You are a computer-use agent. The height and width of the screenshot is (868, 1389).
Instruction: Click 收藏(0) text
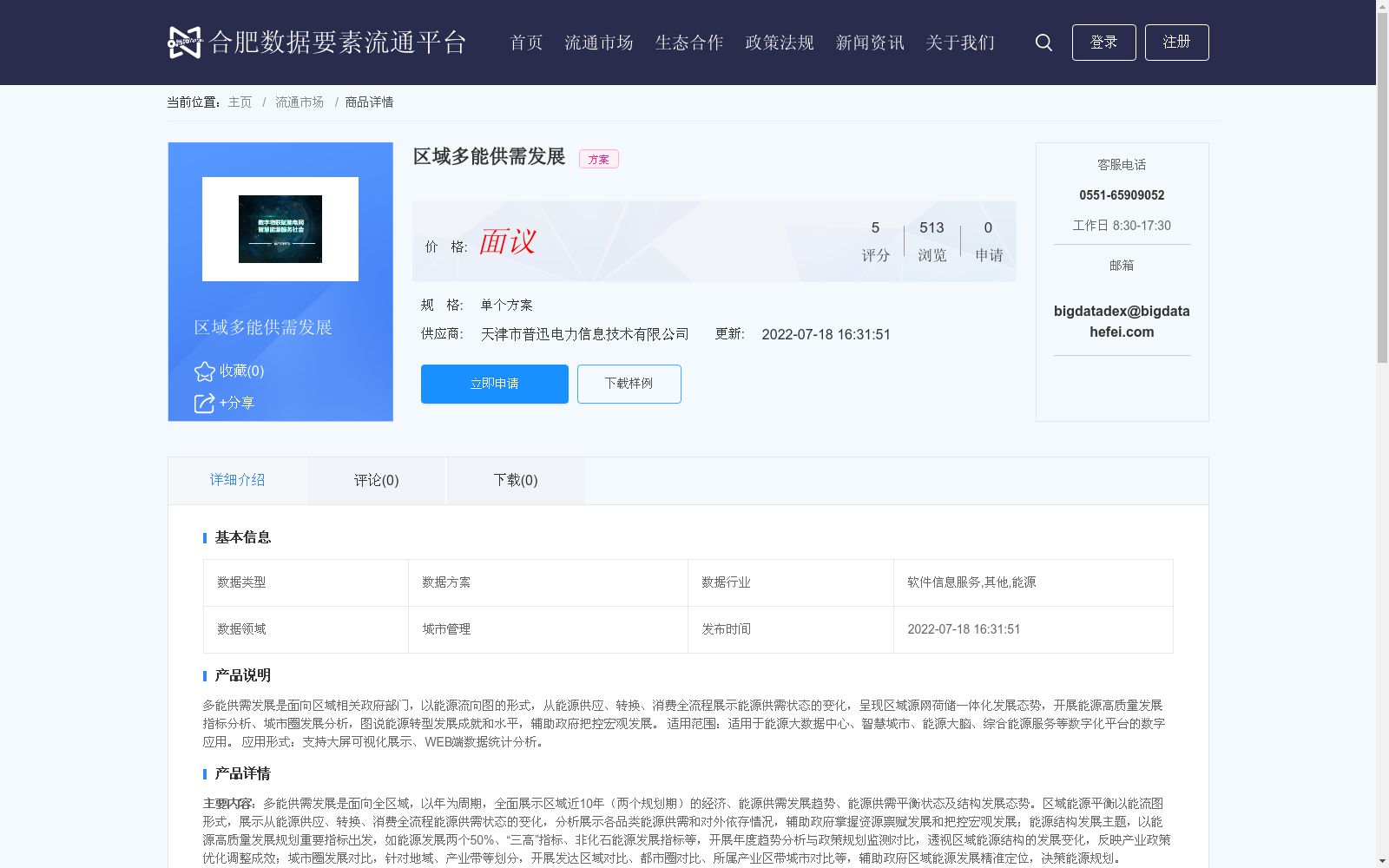pyautogui.click(x=241, y=371)
